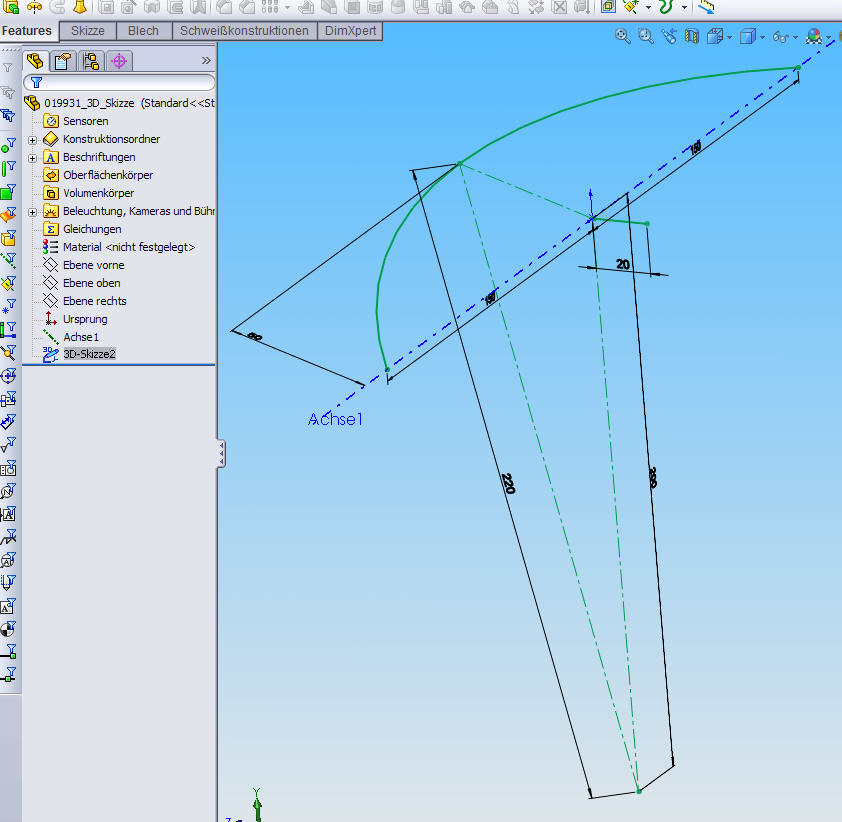Select 3D-Skizze2 in the feature tree
842x822 pixels.
89,354
